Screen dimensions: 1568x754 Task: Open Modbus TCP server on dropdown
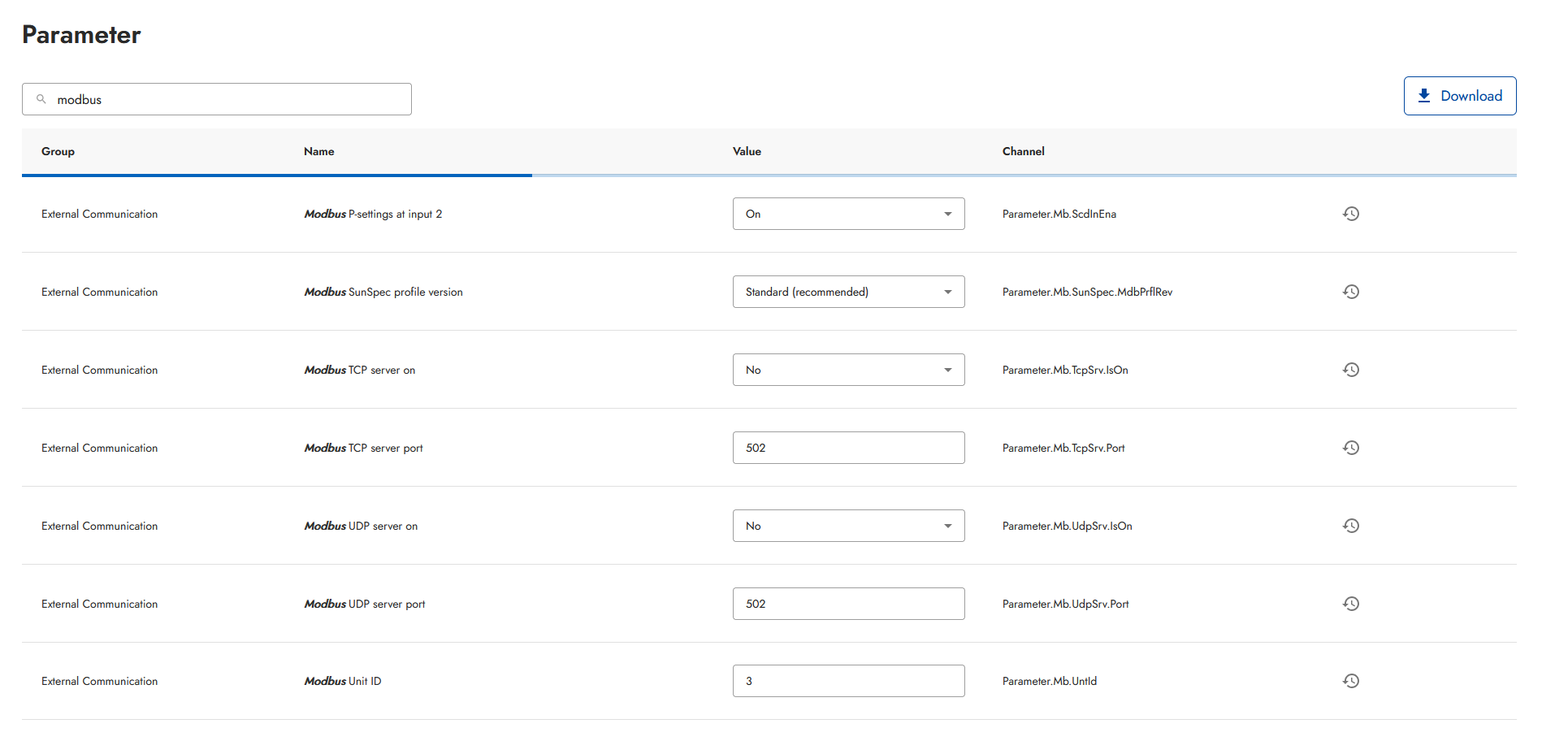pos(848,370)
